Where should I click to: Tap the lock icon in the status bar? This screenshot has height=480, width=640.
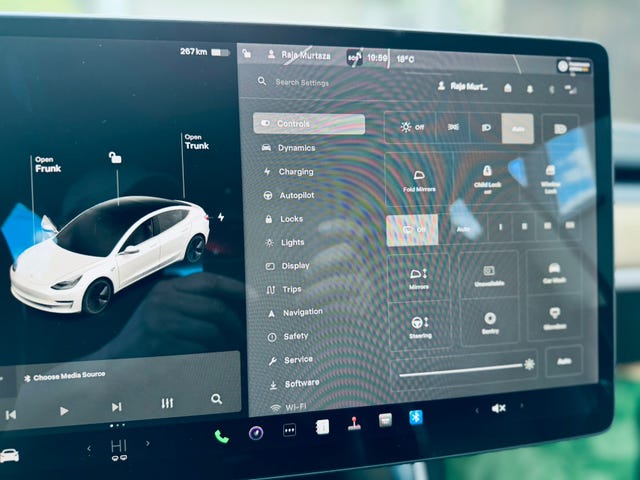tap(247, 53)
